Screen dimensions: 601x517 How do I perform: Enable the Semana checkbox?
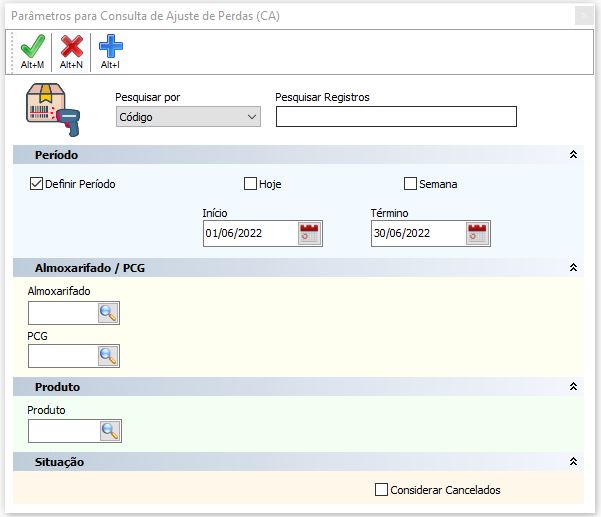click(410, 184)
